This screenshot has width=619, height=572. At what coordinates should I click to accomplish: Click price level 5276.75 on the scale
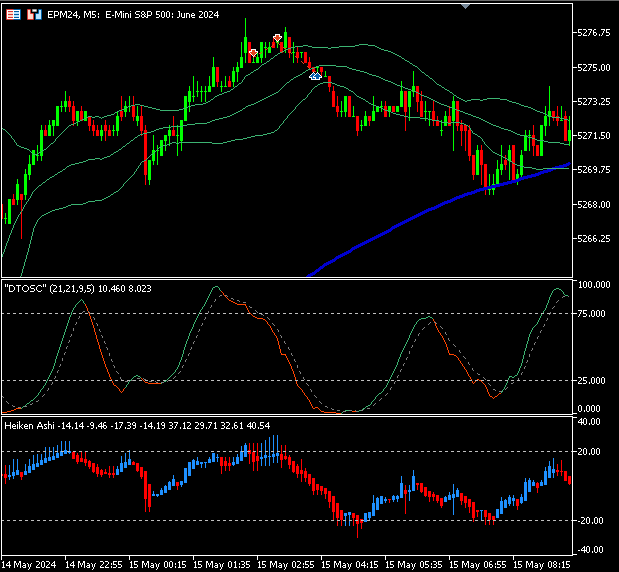tap(594, 33)
